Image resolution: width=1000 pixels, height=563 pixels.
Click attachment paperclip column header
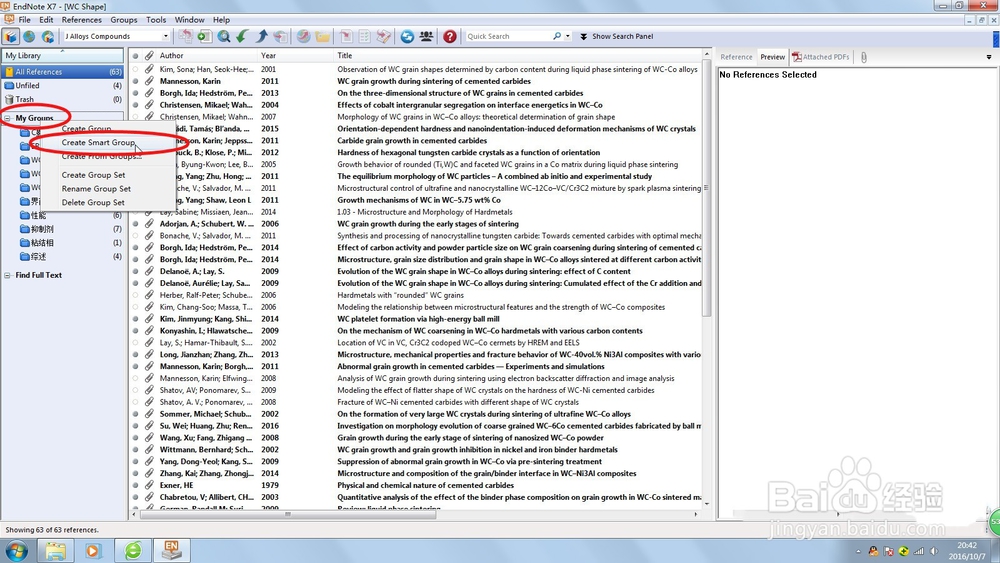click(149, 55)
